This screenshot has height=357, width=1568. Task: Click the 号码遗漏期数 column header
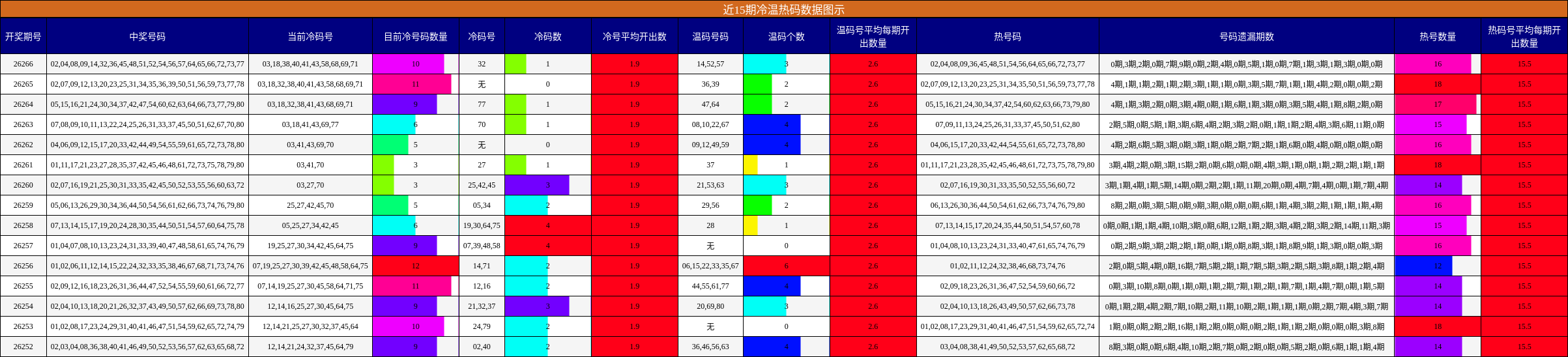[x=1247, y=36]
